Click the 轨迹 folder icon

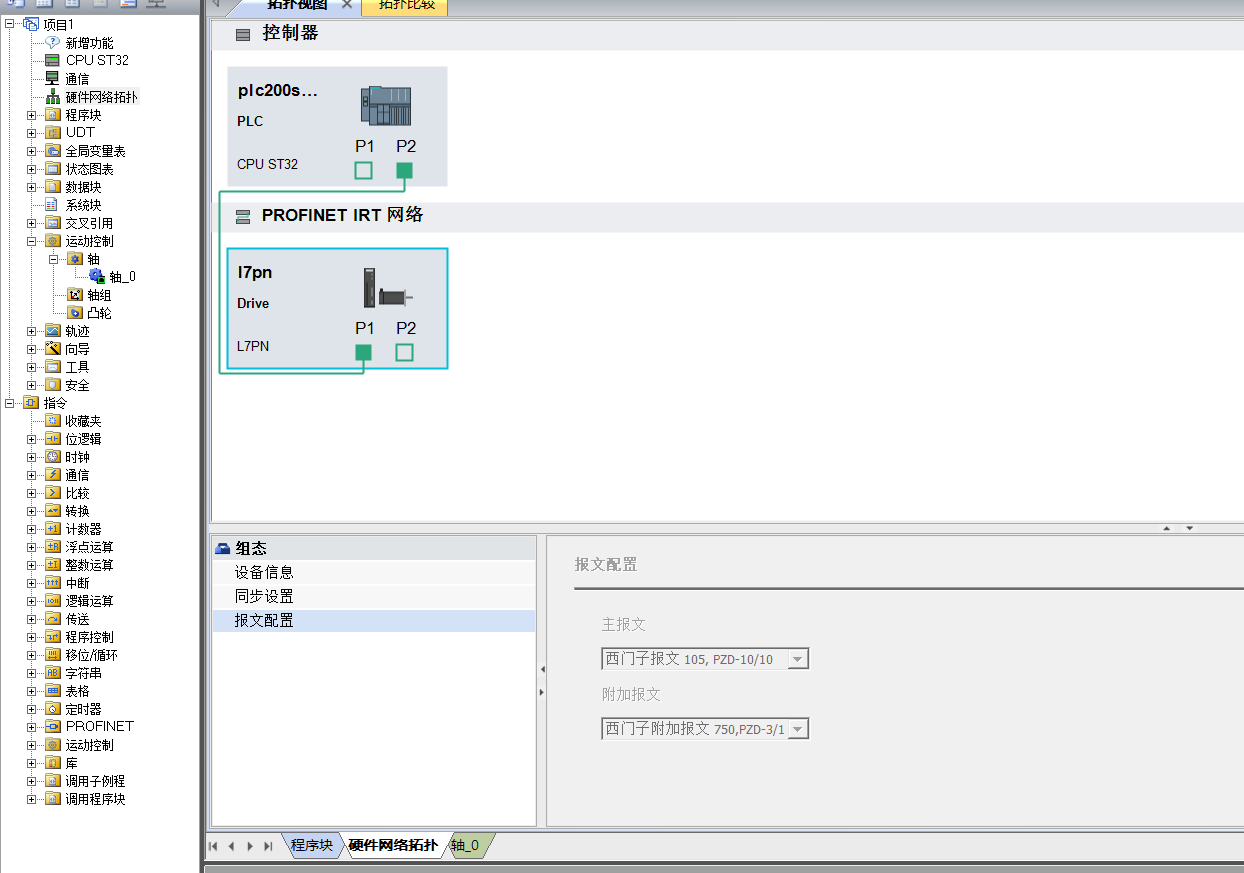tap(53, 330)
